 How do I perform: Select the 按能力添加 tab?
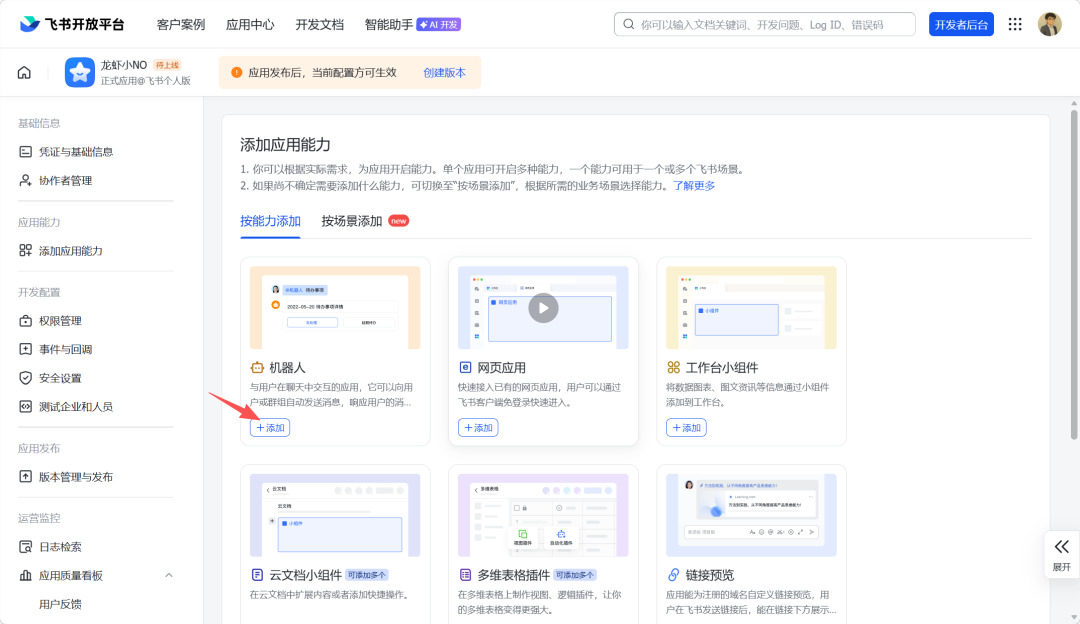(270, 221)
